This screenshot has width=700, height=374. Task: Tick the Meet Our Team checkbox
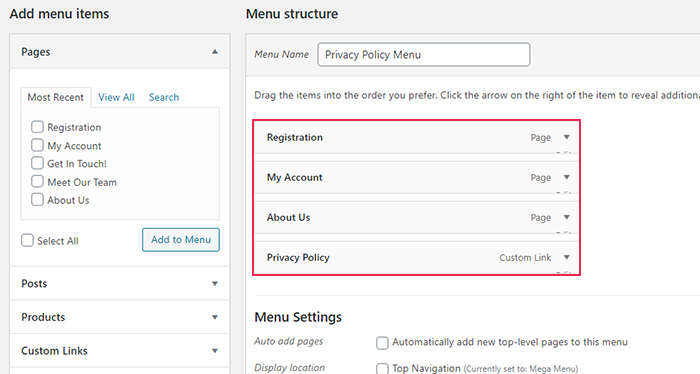[x=38, y=181]
